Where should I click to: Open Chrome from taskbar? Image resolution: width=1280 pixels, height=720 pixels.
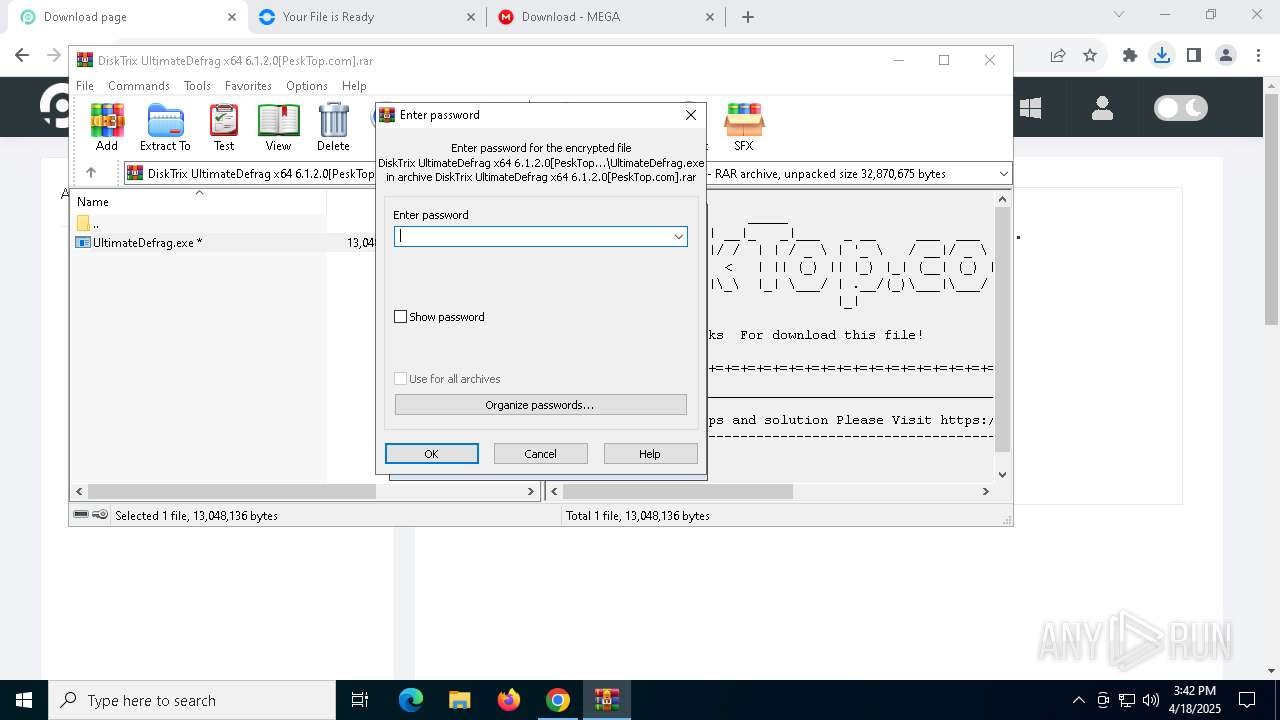(x=557, y=700)
